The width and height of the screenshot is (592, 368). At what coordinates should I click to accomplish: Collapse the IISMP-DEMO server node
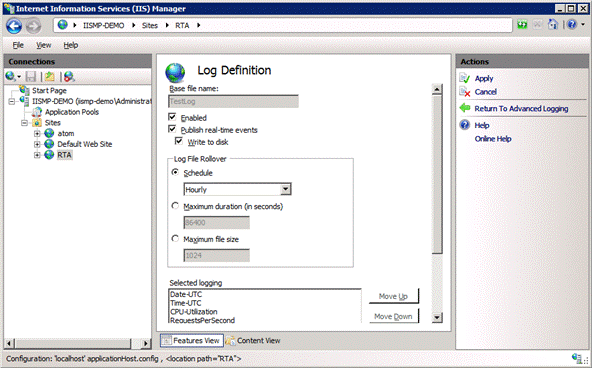[x=12, y=101]
